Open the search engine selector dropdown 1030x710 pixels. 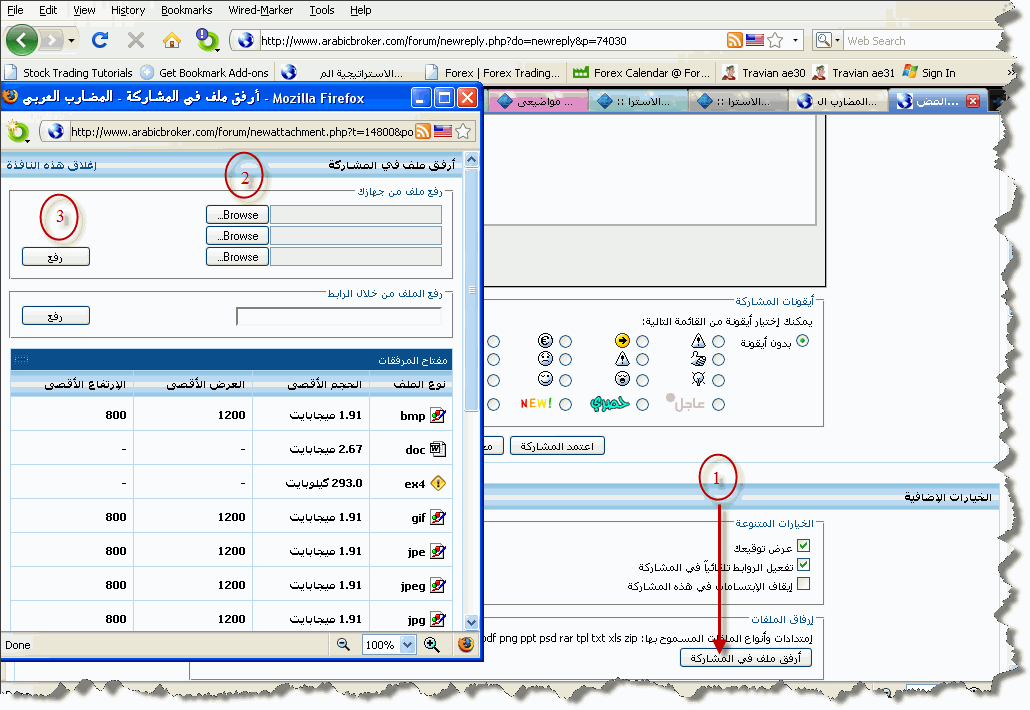[x=824, y=40]
